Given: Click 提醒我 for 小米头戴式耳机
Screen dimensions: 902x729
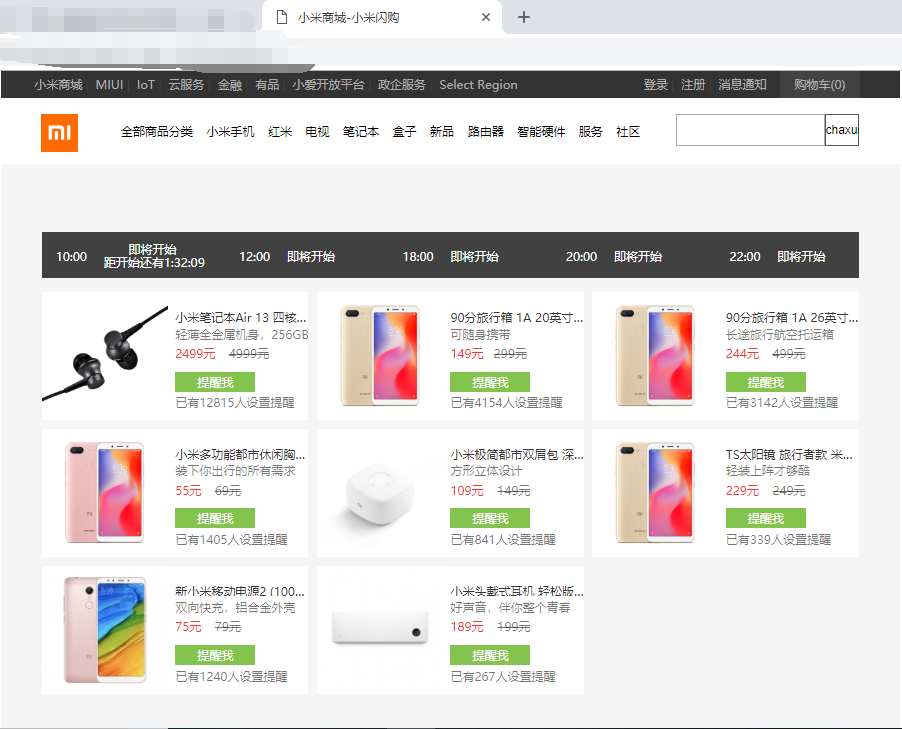Looking at the screenshot, I should tap(490, 655).
